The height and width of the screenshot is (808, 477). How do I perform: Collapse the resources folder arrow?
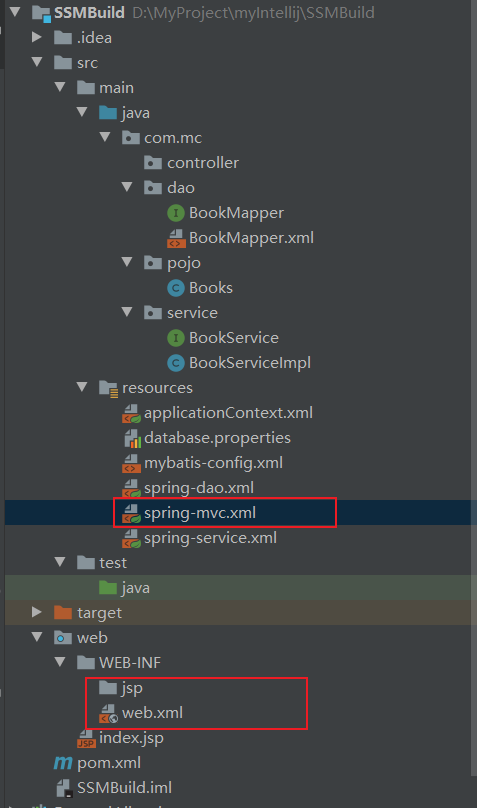(82, 387)
